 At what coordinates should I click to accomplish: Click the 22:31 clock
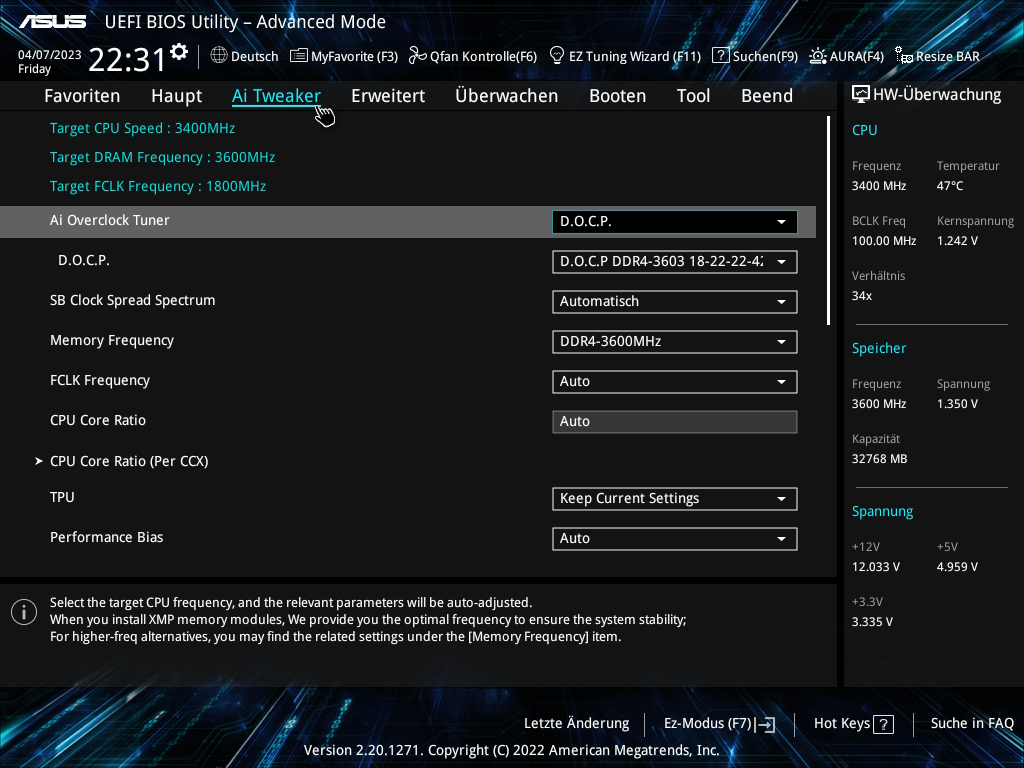point(127,59)
